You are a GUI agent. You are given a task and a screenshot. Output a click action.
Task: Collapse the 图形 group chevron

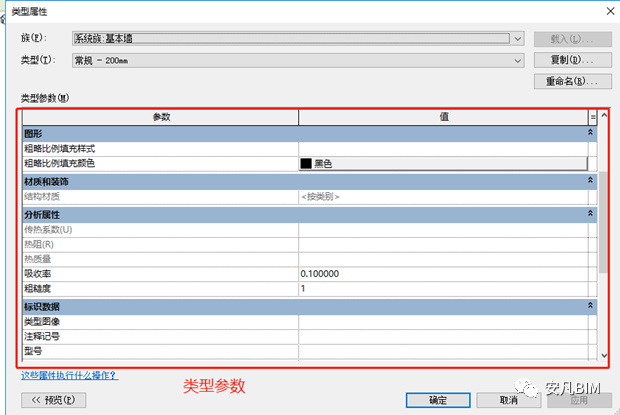(591, 132)
